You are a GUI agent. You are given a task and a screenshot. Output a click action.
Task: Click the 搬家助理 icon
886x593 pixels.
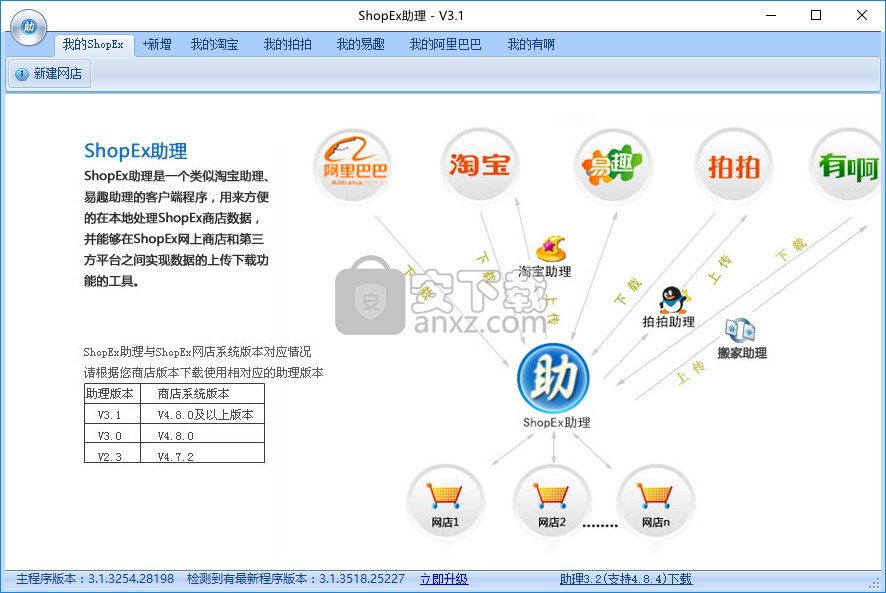coord(740,331)
